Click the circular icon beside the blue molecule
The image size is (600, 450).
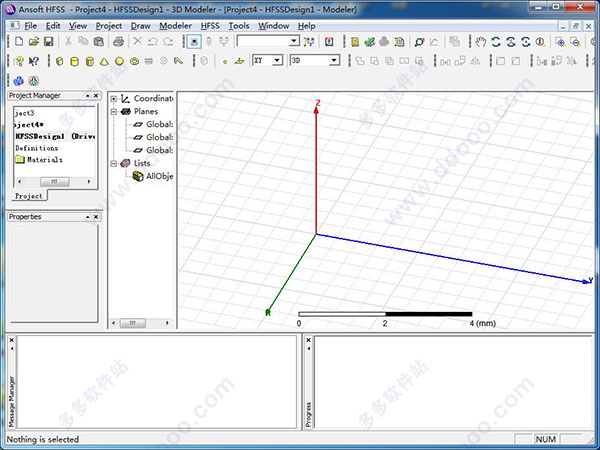click(34, 81)
